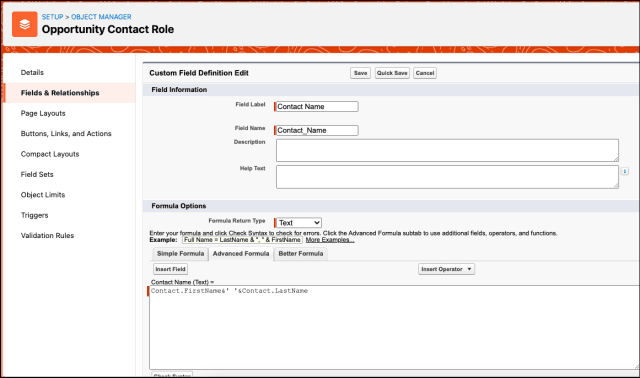
Task: Open Compact Layouts in the sidebar
Action: coord(50,154)
